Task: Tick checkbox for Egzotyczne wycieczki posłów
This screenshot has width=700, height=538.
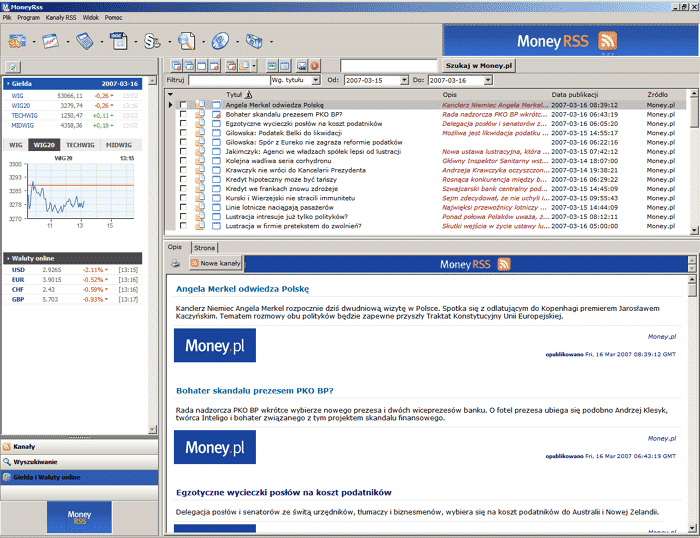Action: 183,124
